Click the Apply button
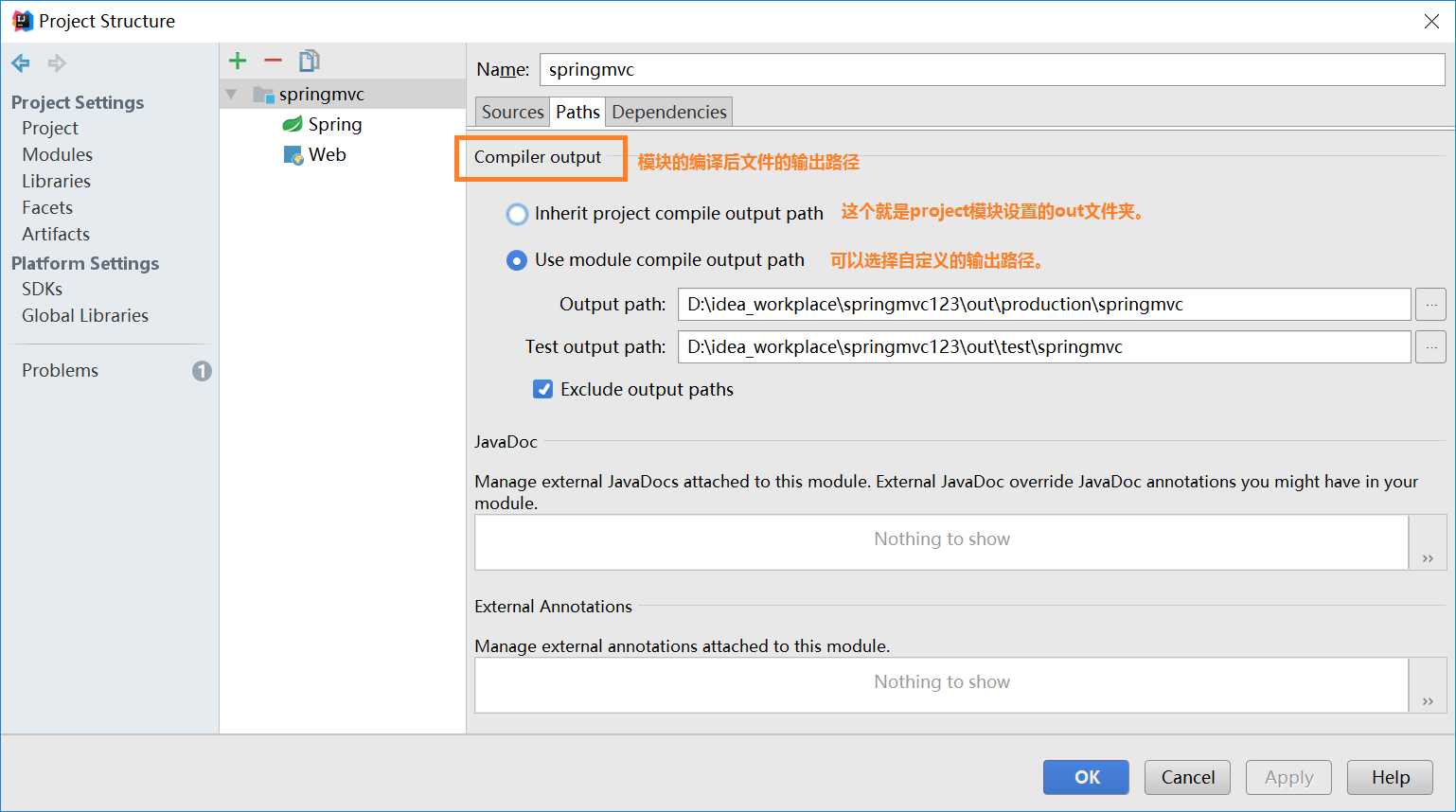Image resolution: width=1456 pixels, height=812 pixels. point(1288,777)
